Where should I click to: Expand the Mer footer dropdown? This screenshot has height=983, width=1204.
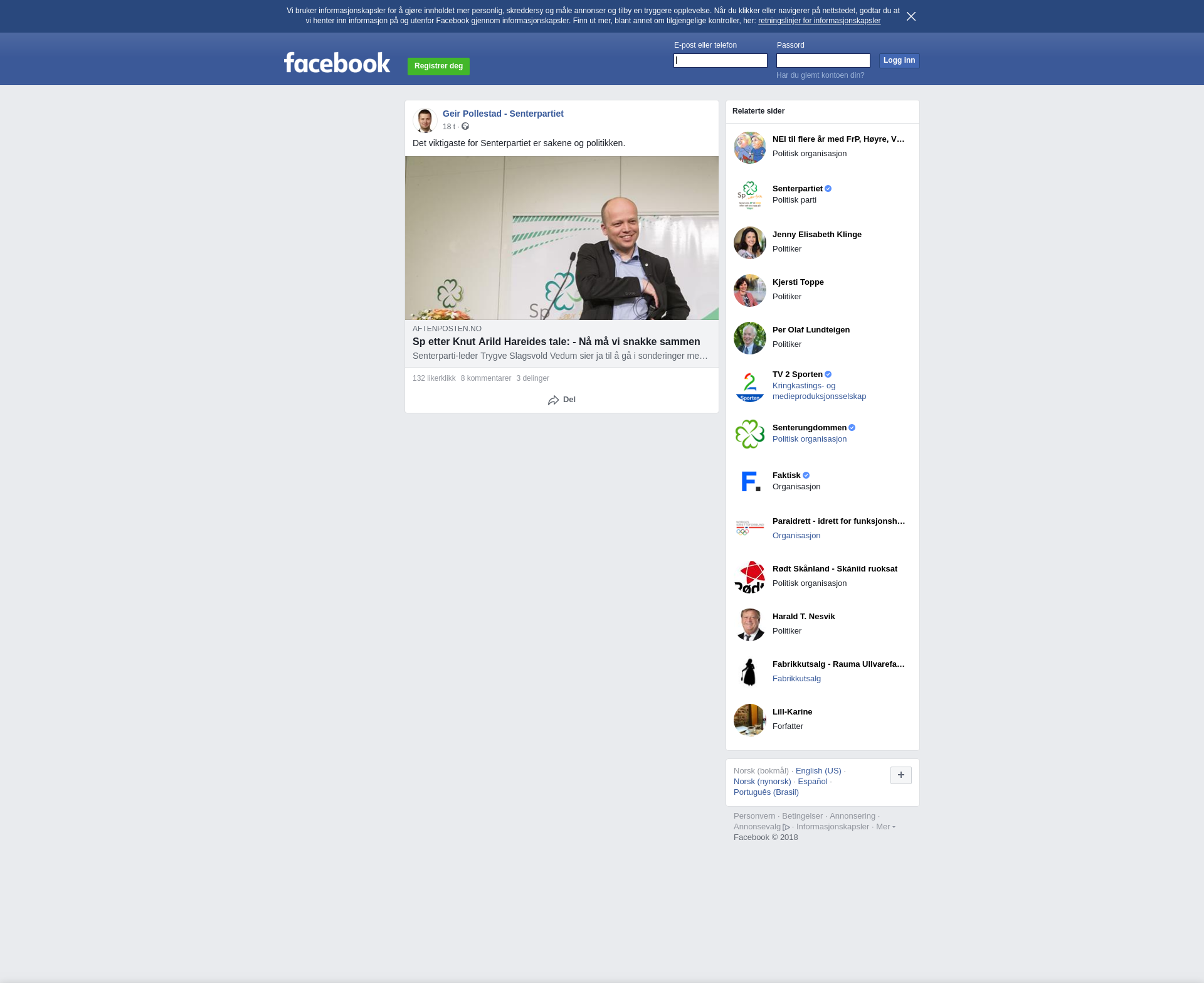(885, 827)
